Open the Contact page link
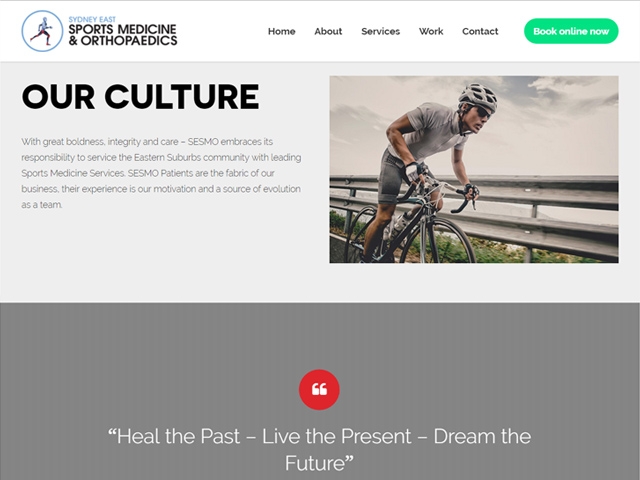The height and width of the screenshot is (480, 640). 480,31
